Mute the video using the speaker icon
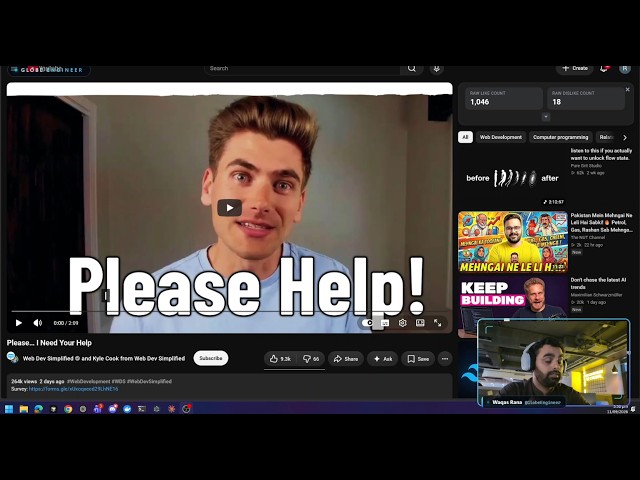The image size is (640, 480). click(x=38, y=323)
